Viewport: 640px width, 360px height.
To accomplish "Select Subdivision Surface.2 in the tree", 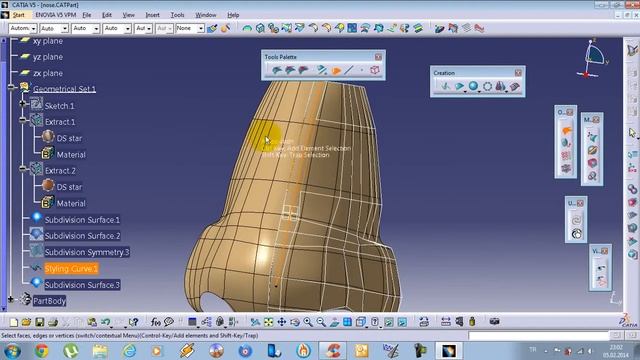I will [x=82, y=236].
